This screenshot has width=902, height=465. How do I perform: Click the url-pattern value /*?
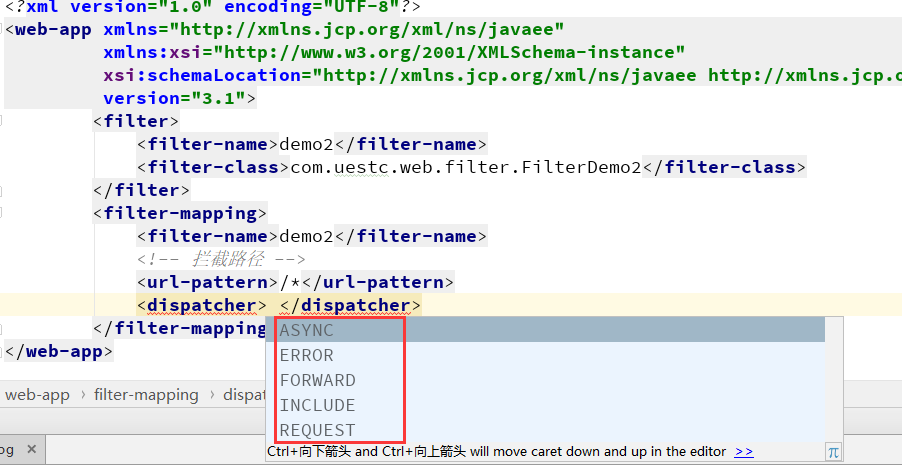[290, 282]
